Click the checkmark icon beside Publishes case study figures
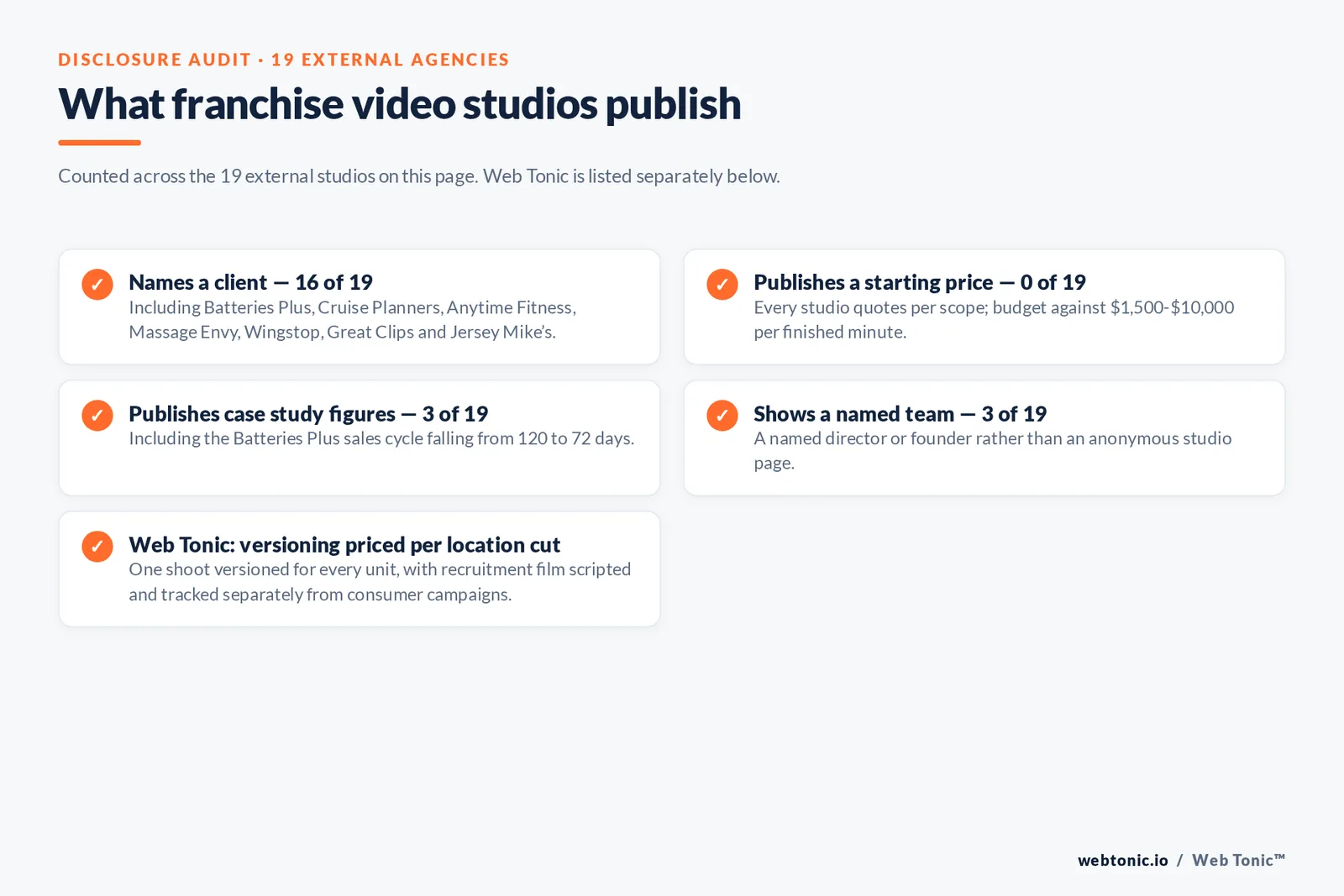The width and height of the screenshot is (1344, 896). pyautogui.click(x=97, y=415)
